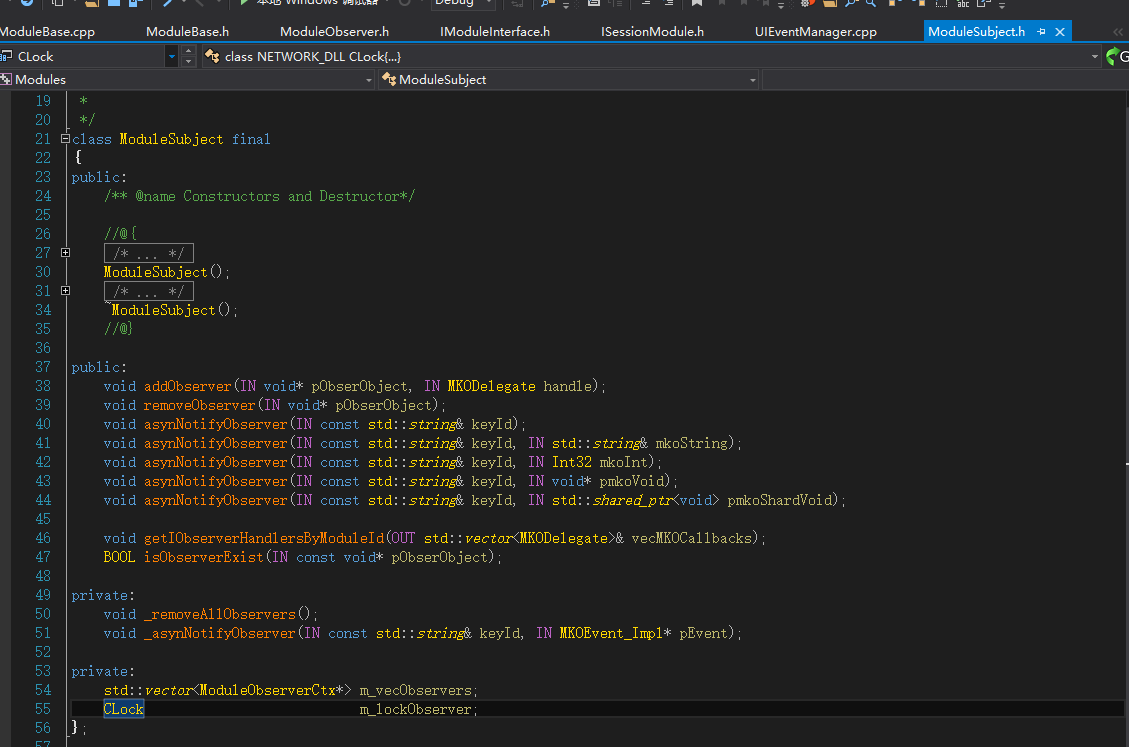The image size is (1129, 747).
Task: Step up beside the CLock dropdown
Action: point(189,51)
